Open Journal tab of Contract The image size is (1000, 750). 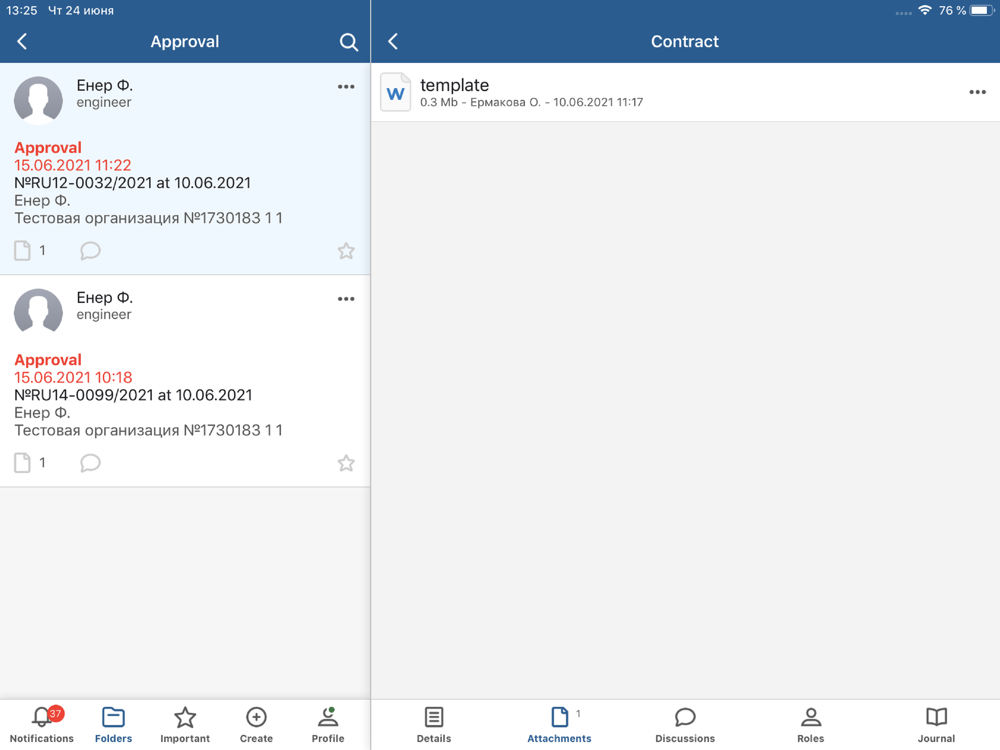pyautogui.click(x=936, y=725)
